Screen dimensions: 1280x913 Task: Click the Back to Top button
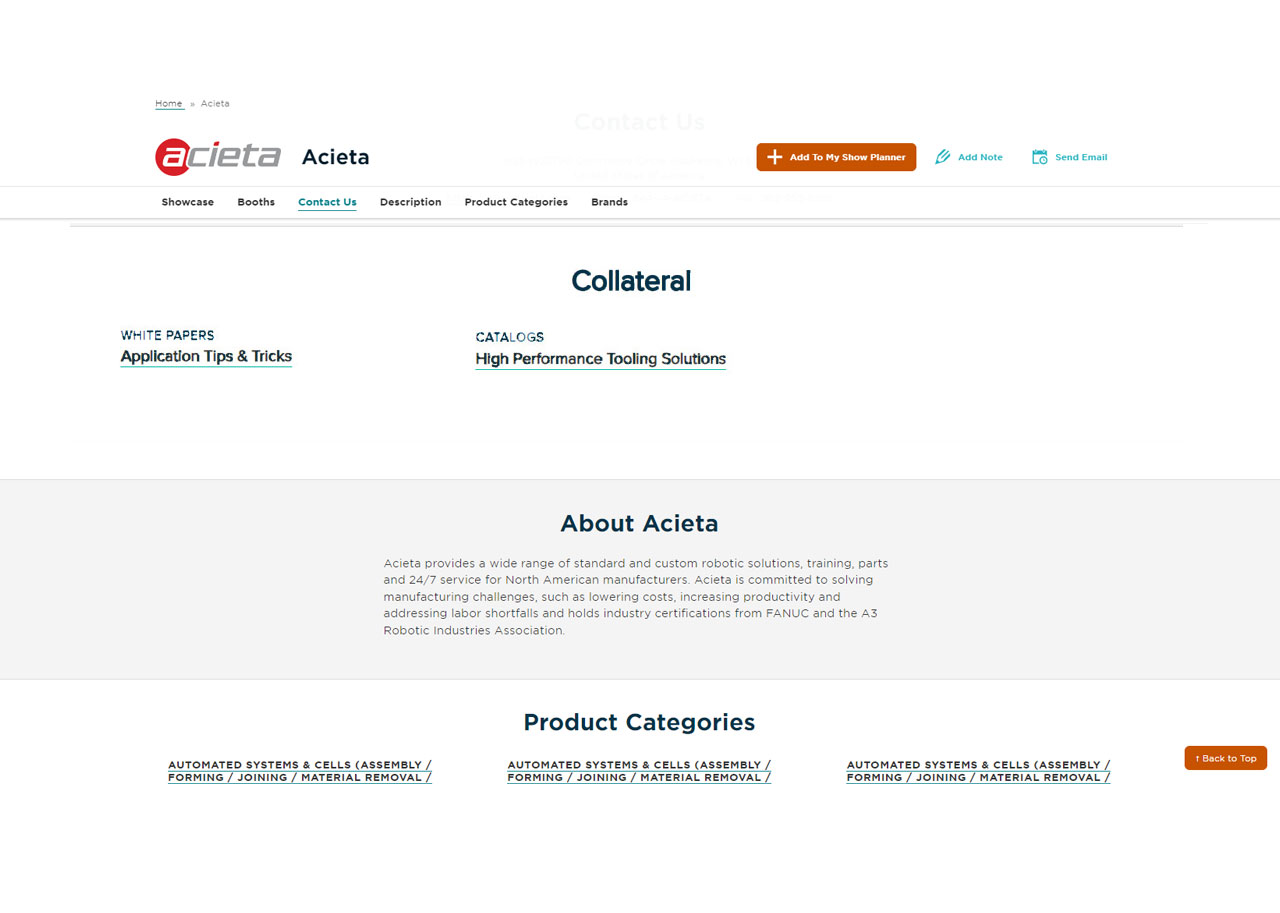1226,758
